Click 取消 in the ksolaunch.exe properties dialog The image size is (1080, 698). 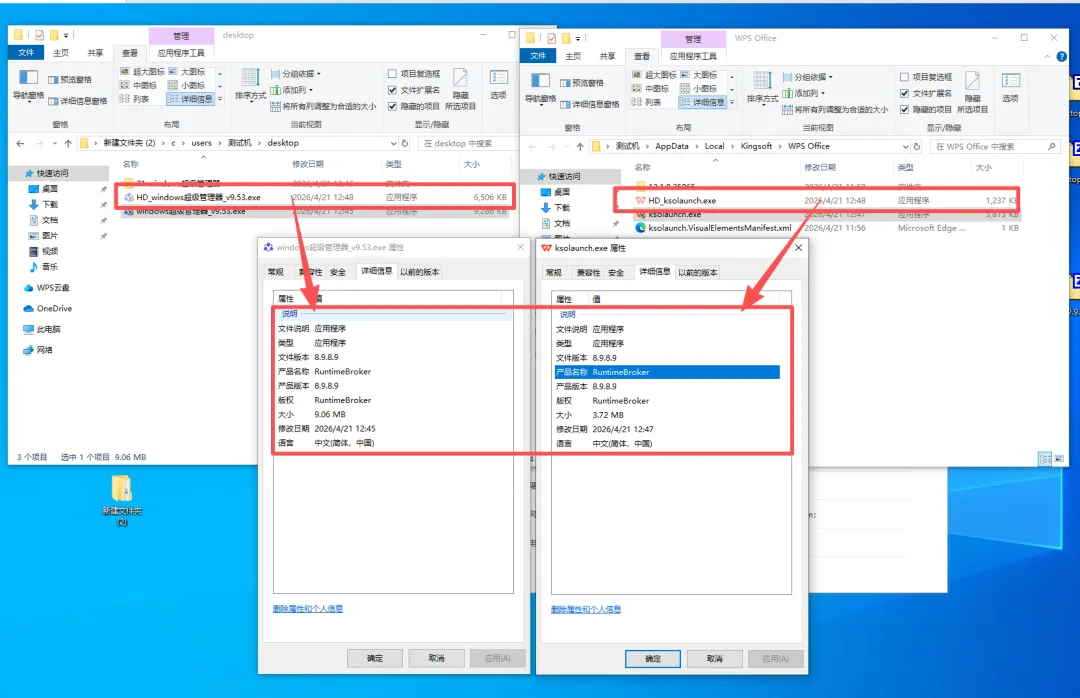click(715, 659)
